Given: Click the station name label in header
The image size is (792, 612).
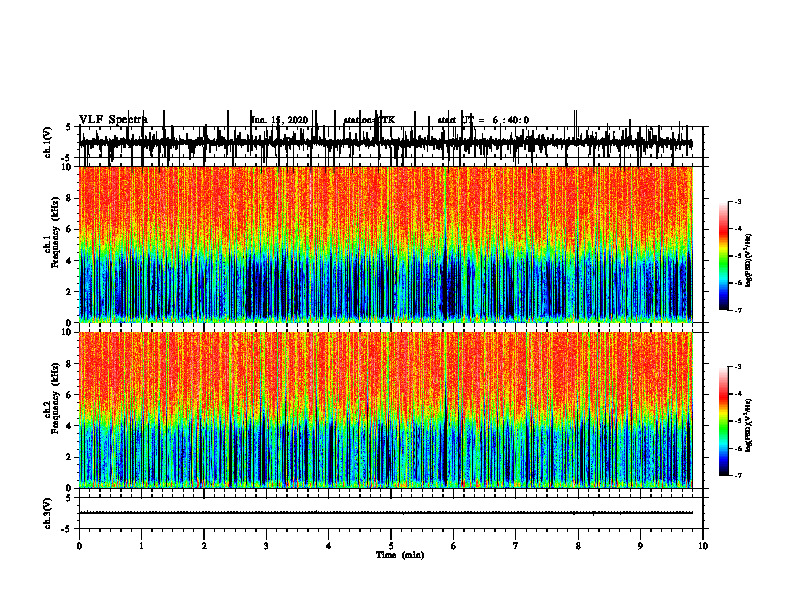Looking at the screenshot, I should [x=369, y=120].
